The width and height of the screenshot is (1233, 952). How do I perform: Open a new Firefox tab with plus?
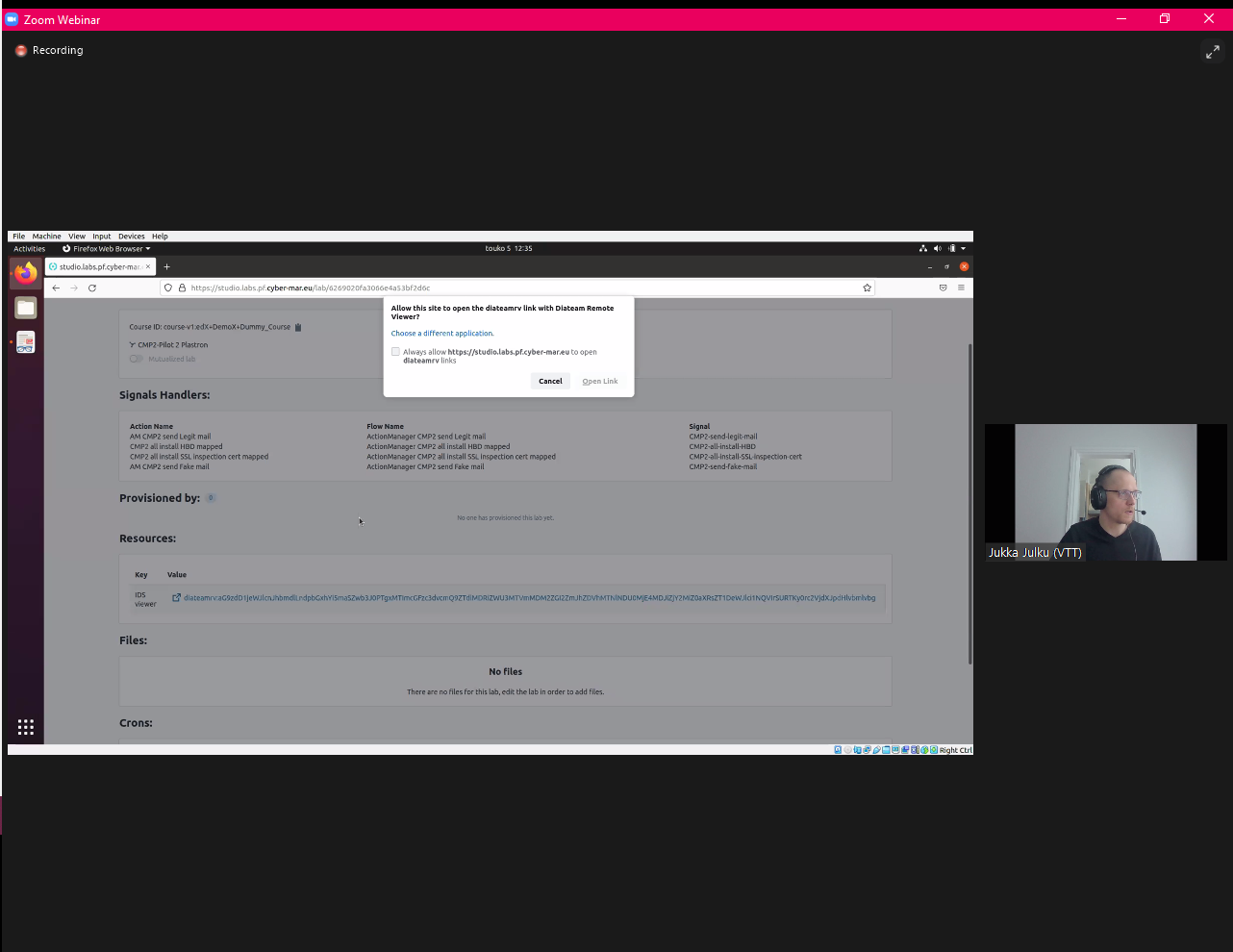[166, 266]
